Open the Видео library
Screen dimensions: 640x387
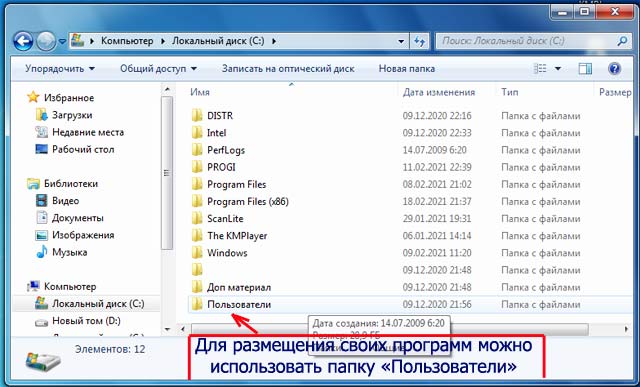coord(65,200)
